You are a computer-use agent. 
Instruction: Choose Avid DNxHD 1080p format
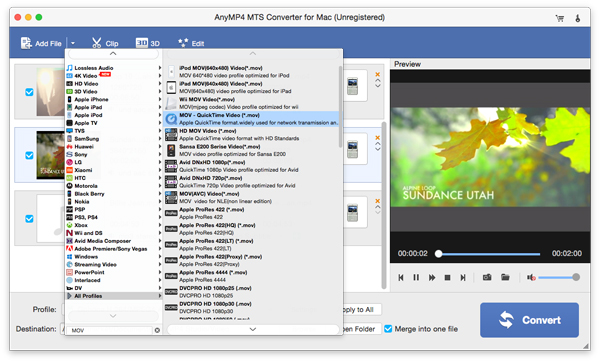(251, 166)
